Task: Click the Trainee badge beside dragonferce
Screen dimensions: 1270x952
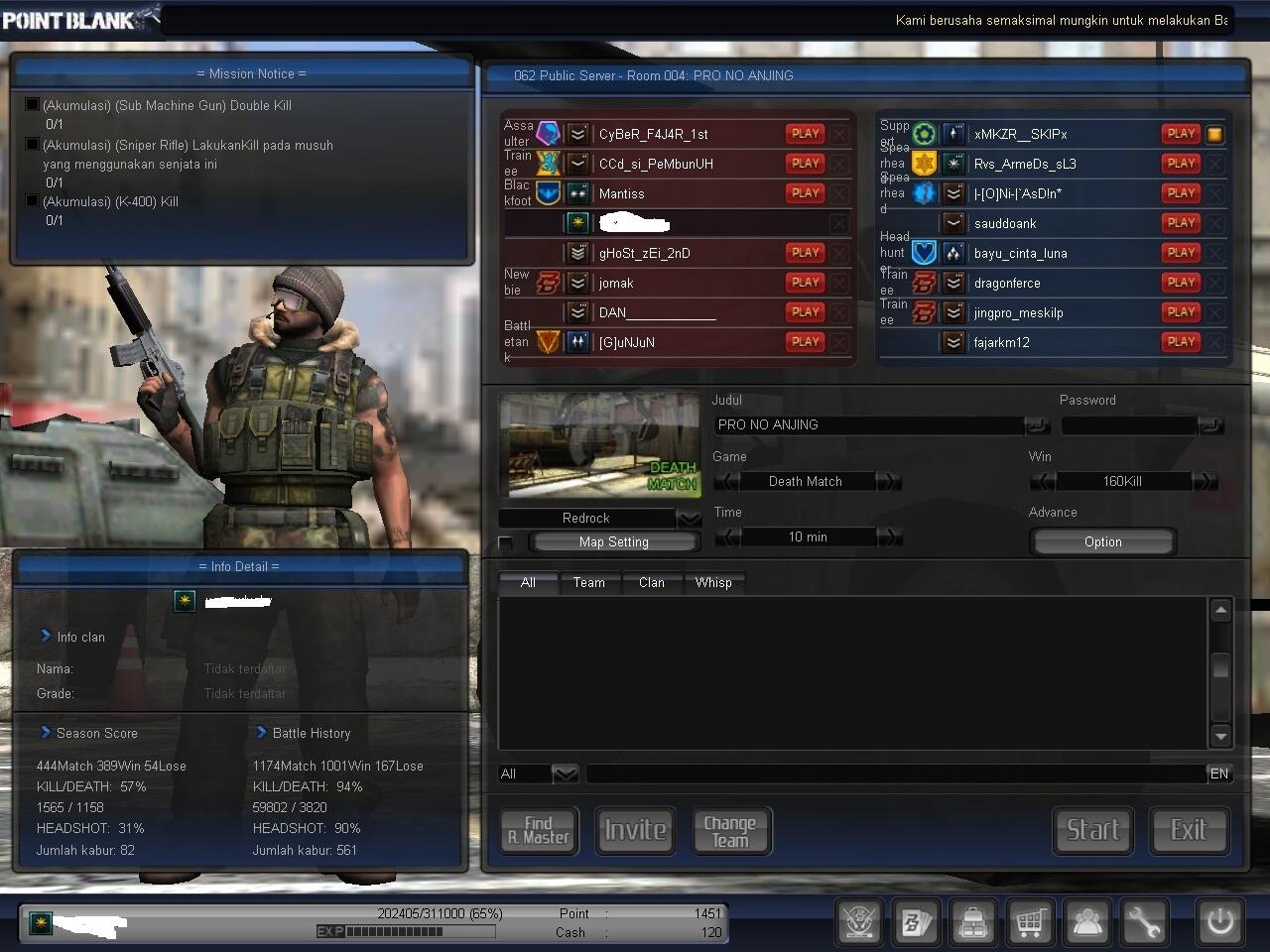Action: [924, 283]
